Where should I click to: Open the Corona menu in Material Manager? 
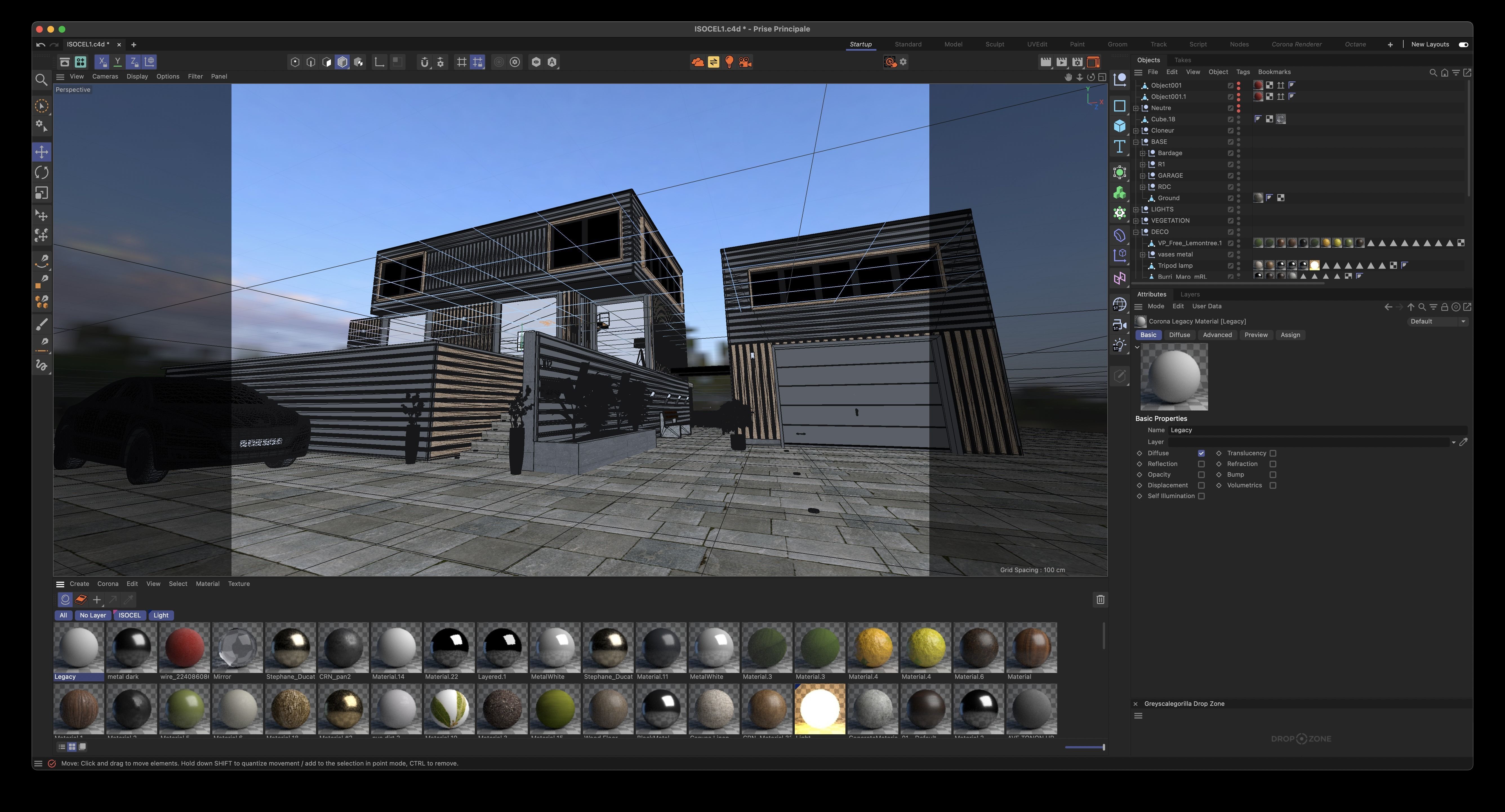coord(108,584)
